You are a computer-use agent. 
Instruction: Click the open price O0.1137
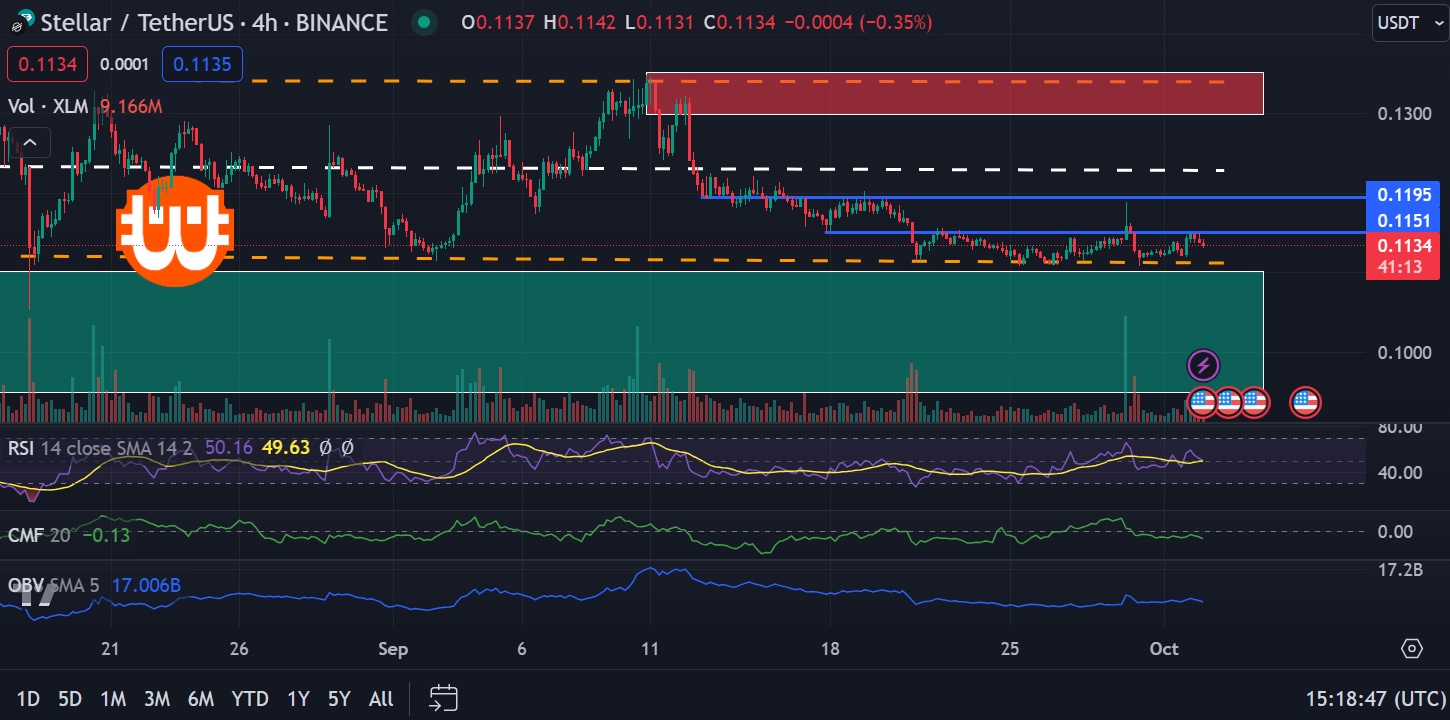coord(499,22)
